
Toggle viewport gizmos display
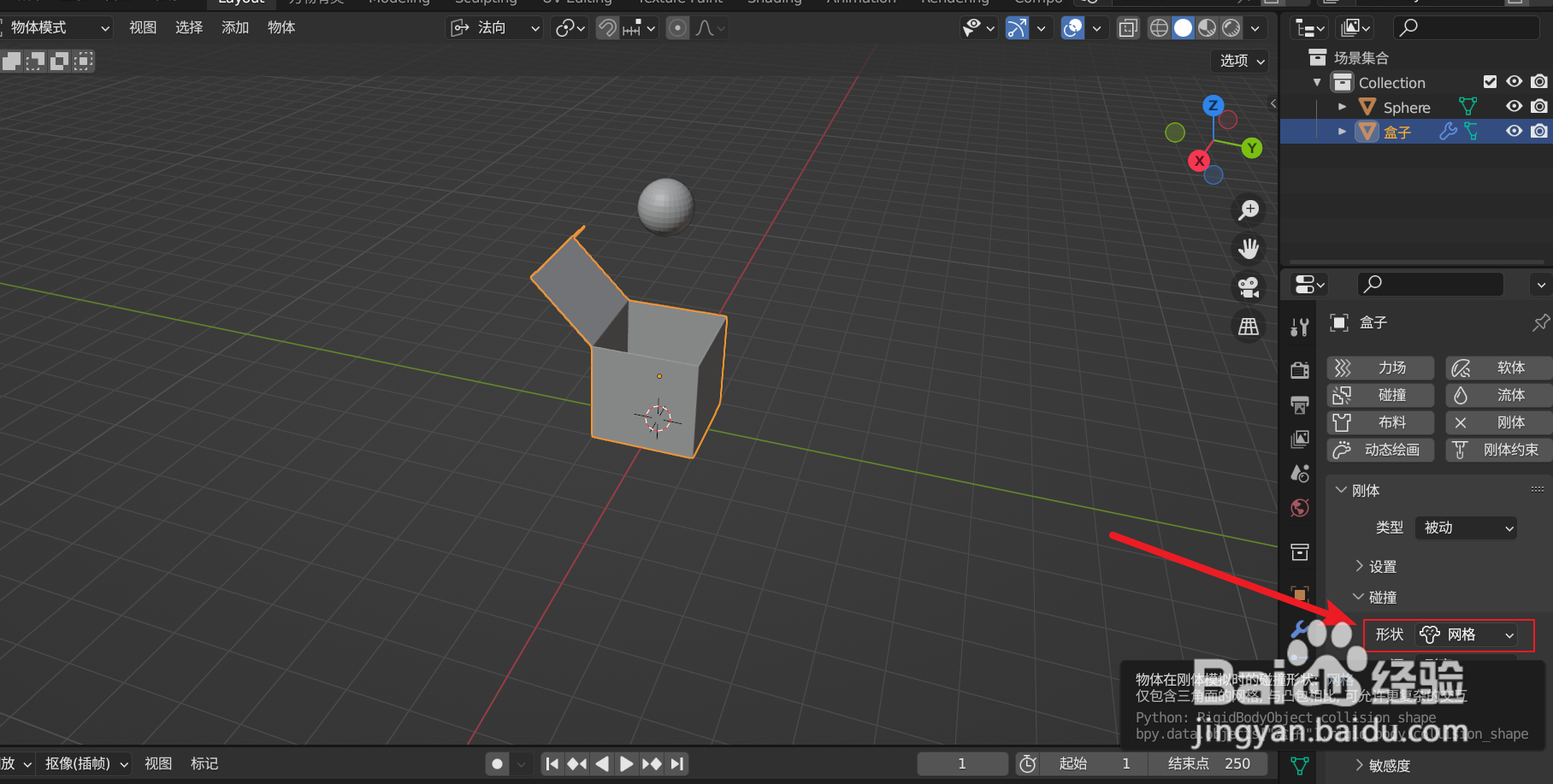click(1017, 28)
